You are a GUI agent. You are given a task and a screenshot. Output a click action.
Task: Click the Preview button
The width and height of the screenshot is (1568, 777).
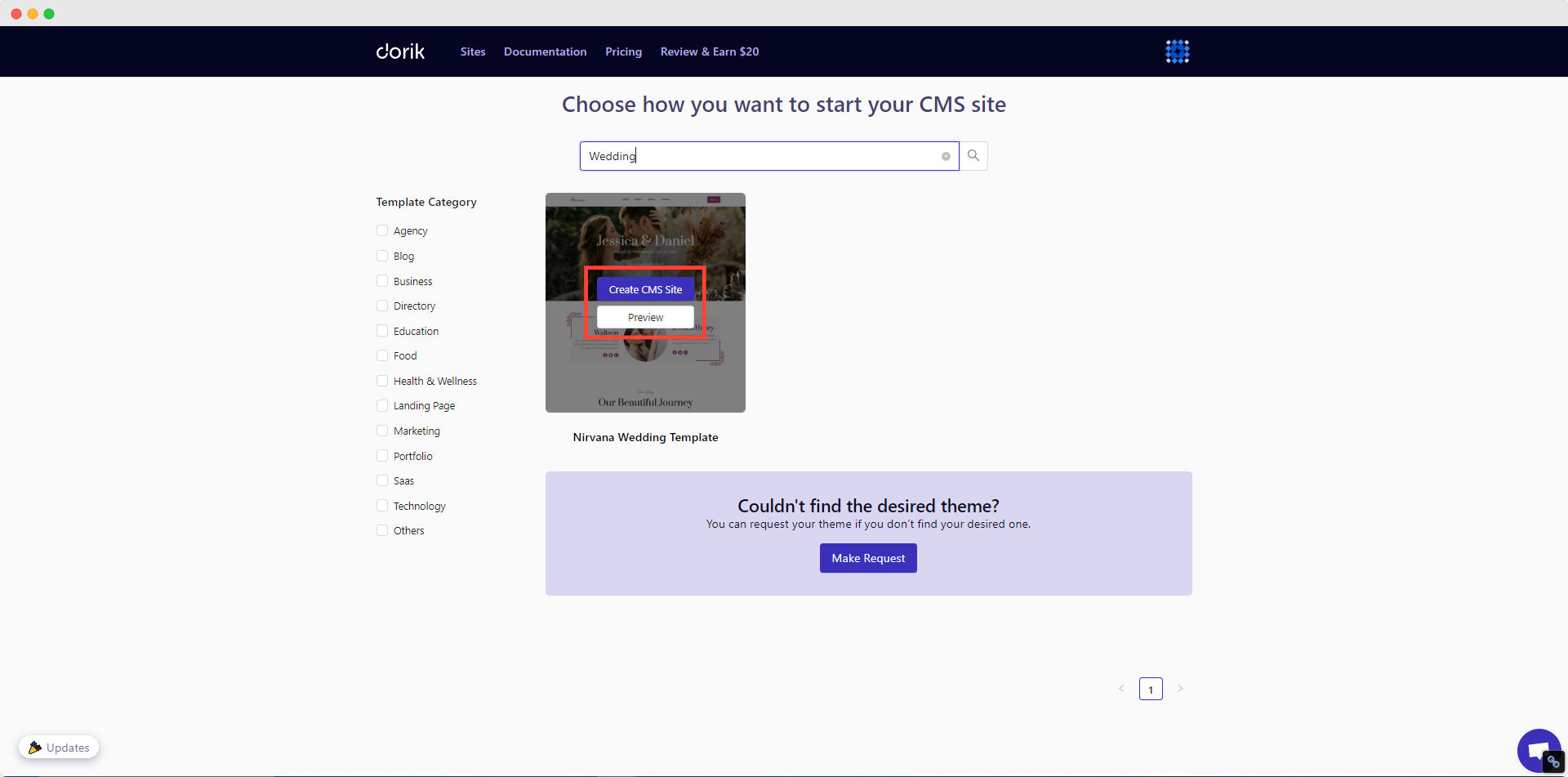click(645, 317)
